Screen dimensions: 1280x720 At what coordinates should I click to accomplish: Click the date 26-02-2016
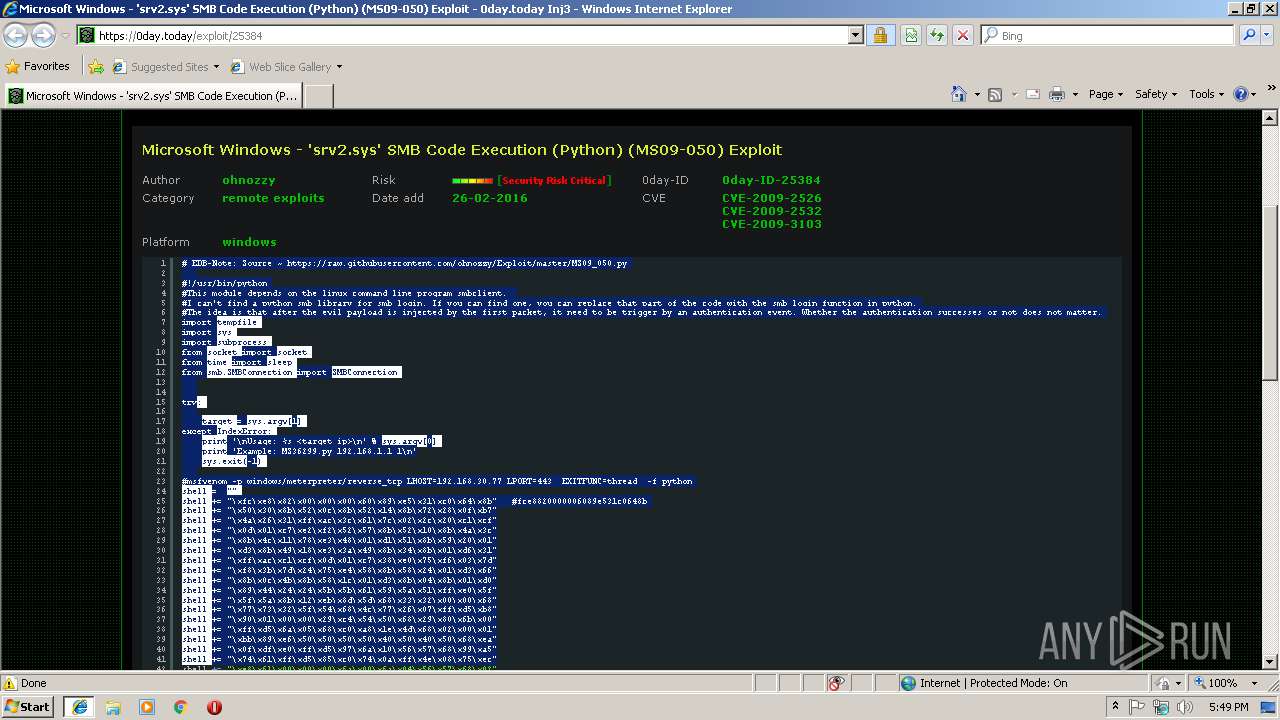pos(490,198)
